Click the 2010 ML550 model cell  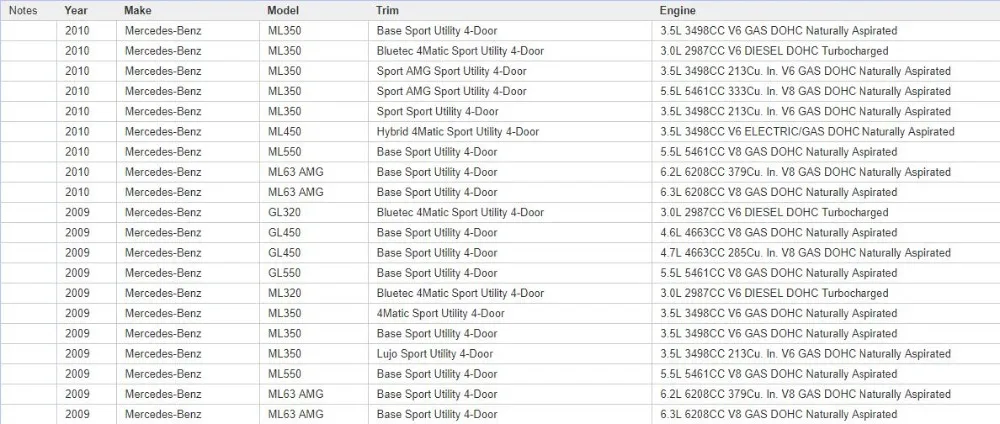[x=314, y=152]
